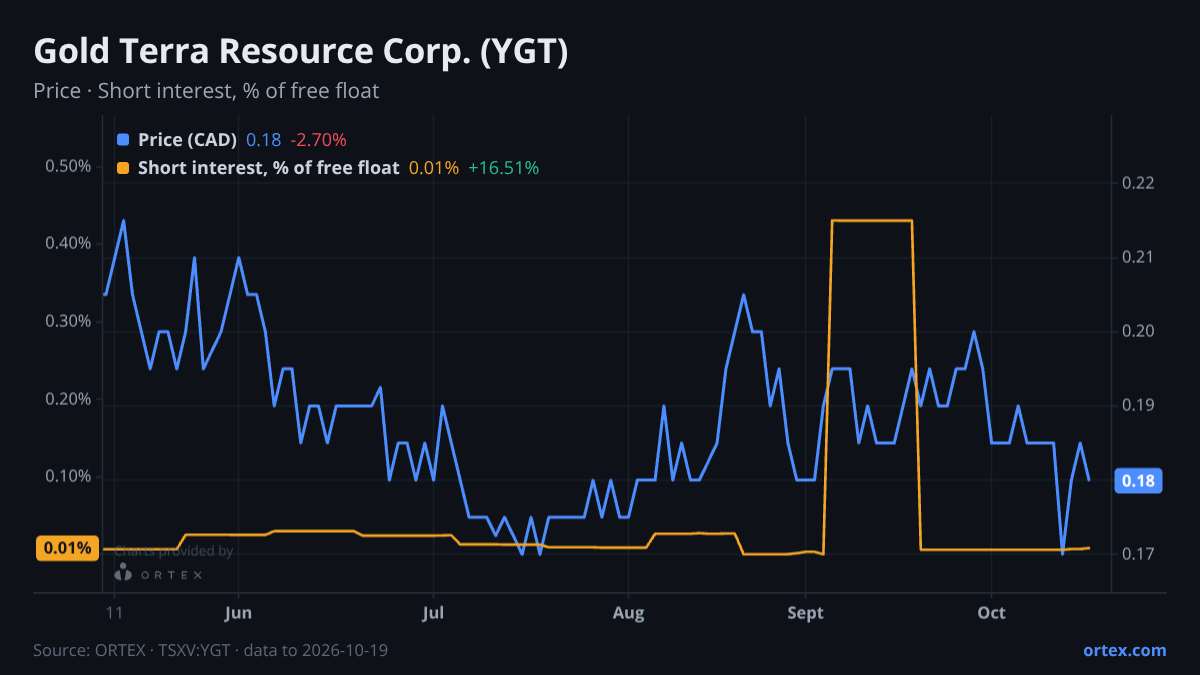
Task: Click the 0.18 value in the price legend
Action: pyautogui.click(x=264, y=140)
